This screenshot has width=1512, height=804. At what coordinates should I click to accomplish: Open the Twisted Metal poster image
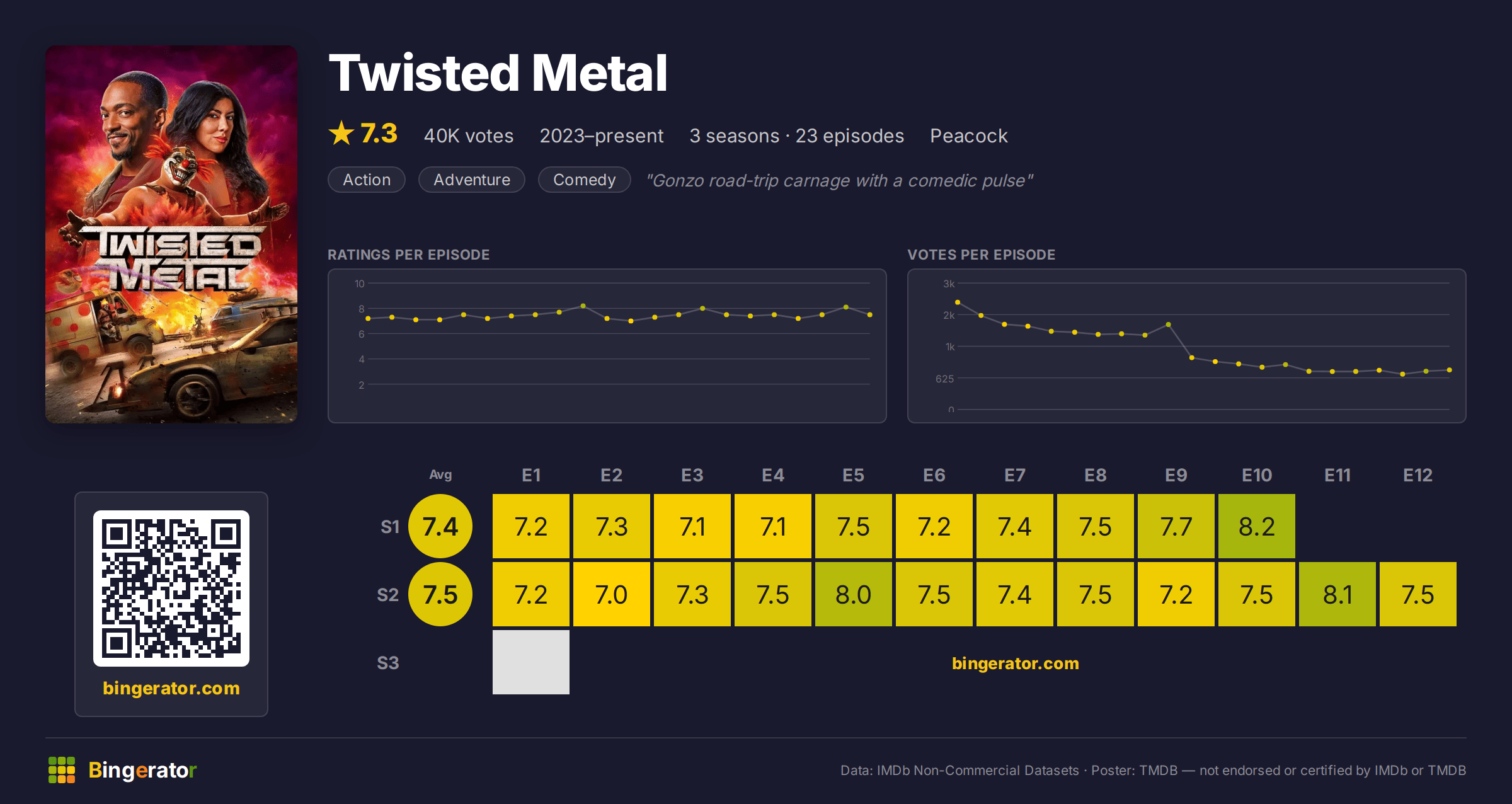pos(171,234)
